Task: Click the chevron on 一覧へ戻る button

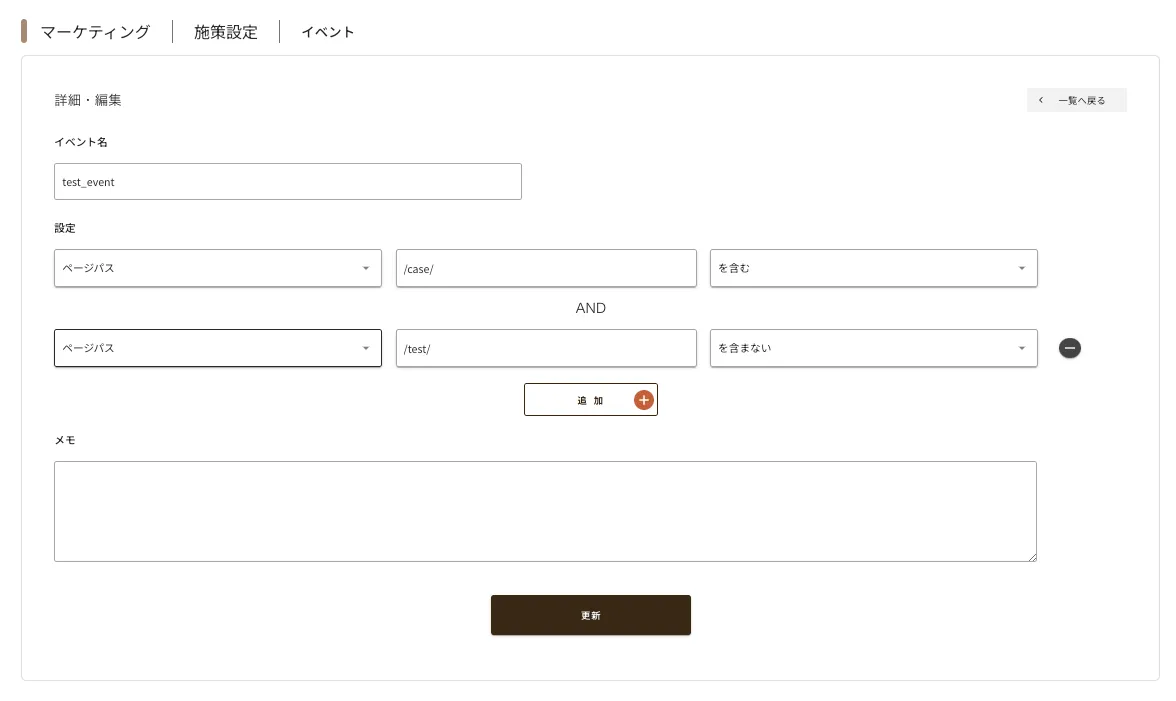Action: pos(1040,100)
